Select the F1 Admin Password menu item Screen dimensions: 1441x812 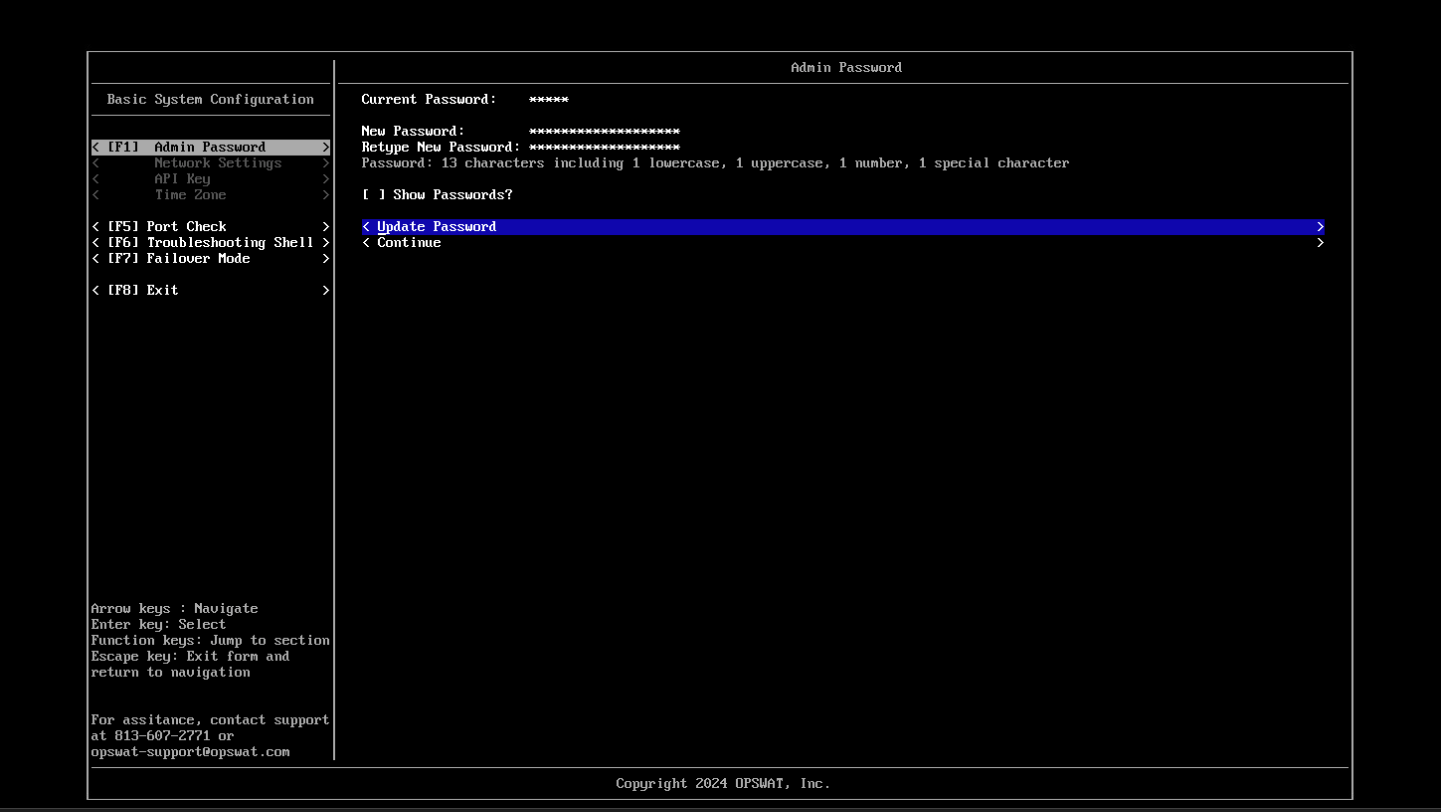coord(210,147)
